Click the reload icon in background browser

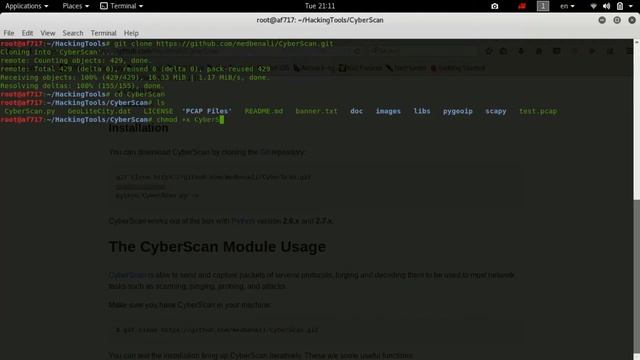357,51
